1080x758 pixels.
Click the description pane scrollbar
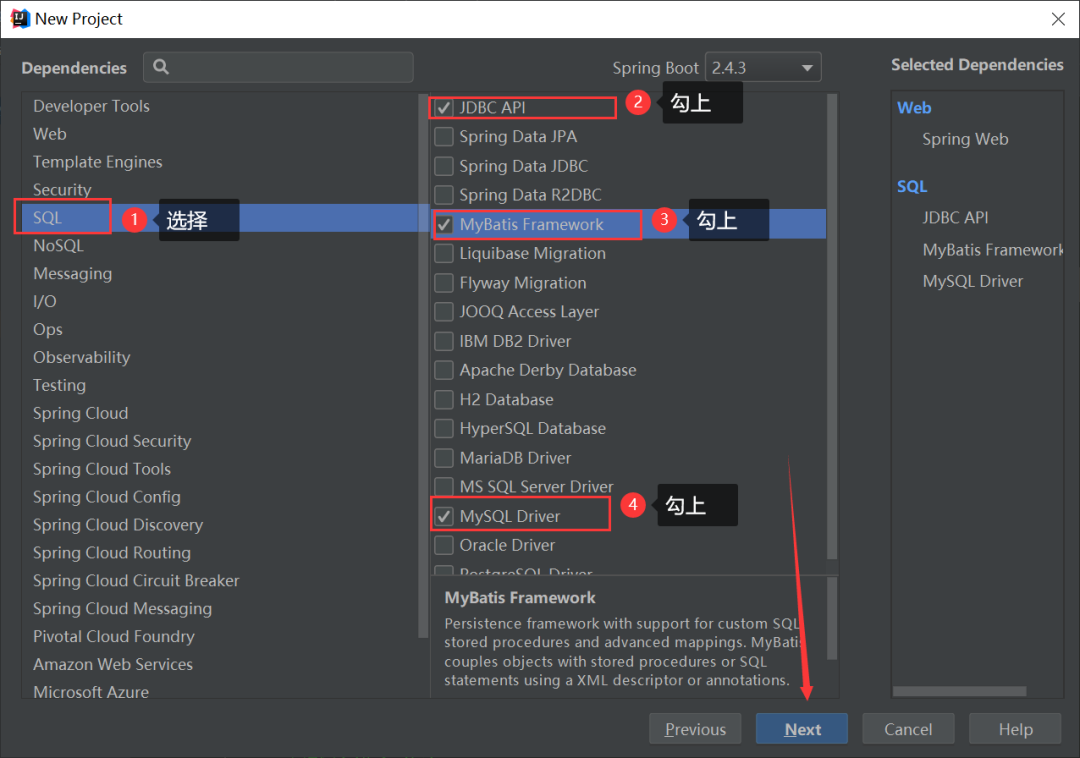click(831, 618)
